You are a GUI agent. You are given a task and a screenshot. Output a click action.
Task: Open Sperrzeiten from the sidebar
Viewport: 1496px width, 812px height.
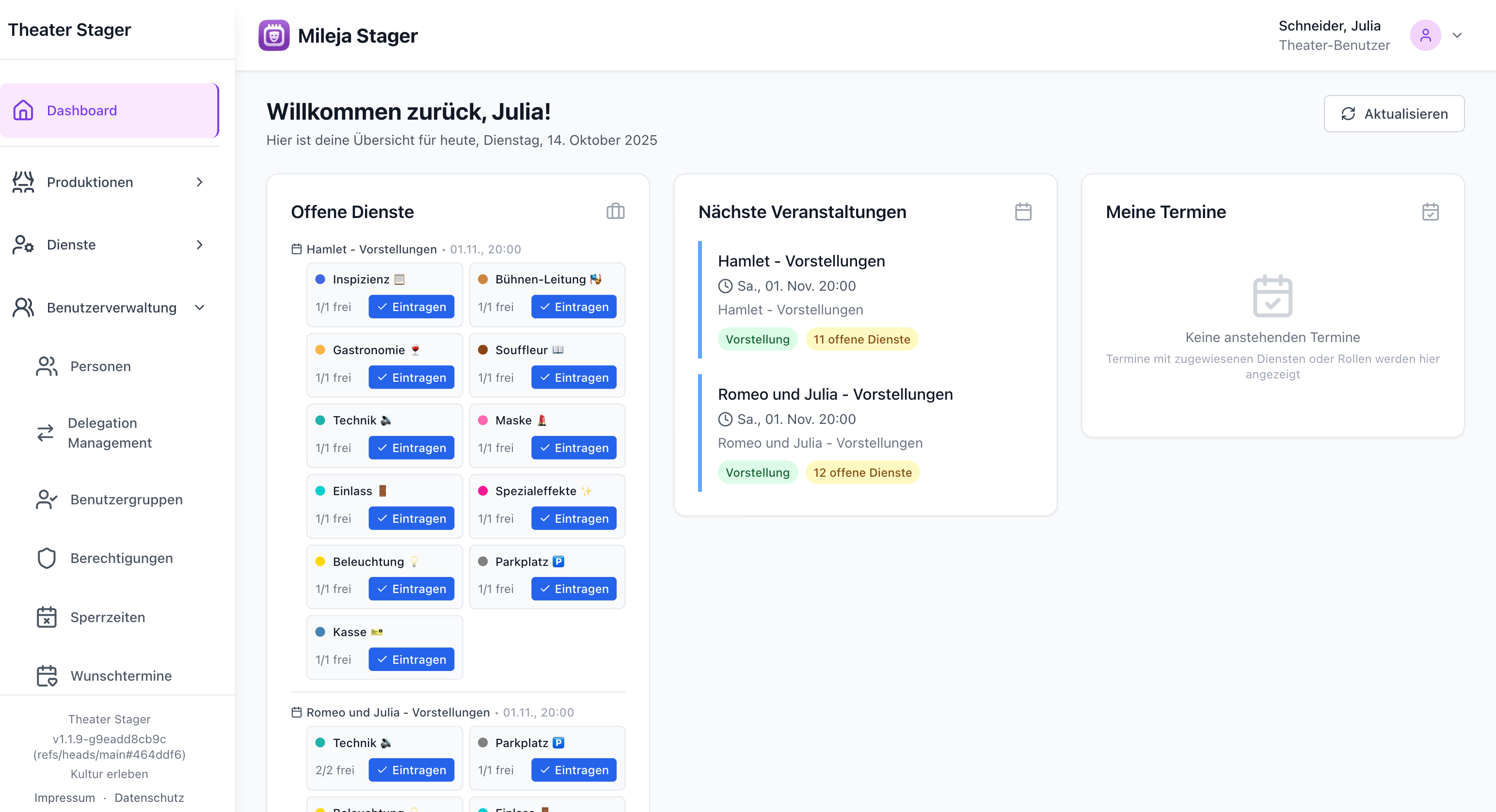pyautogui.click(x=108, y=617)
